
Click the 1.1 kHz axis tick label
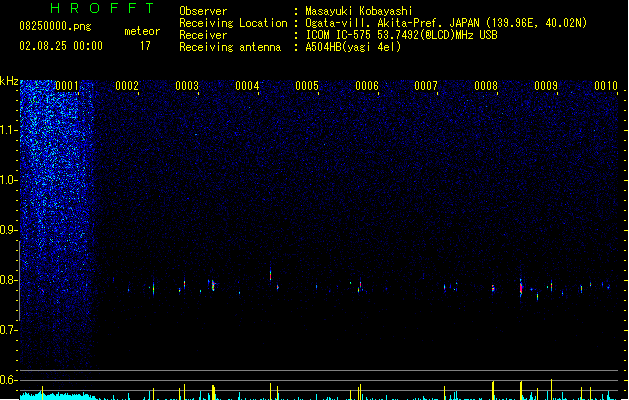coord(9,130)
